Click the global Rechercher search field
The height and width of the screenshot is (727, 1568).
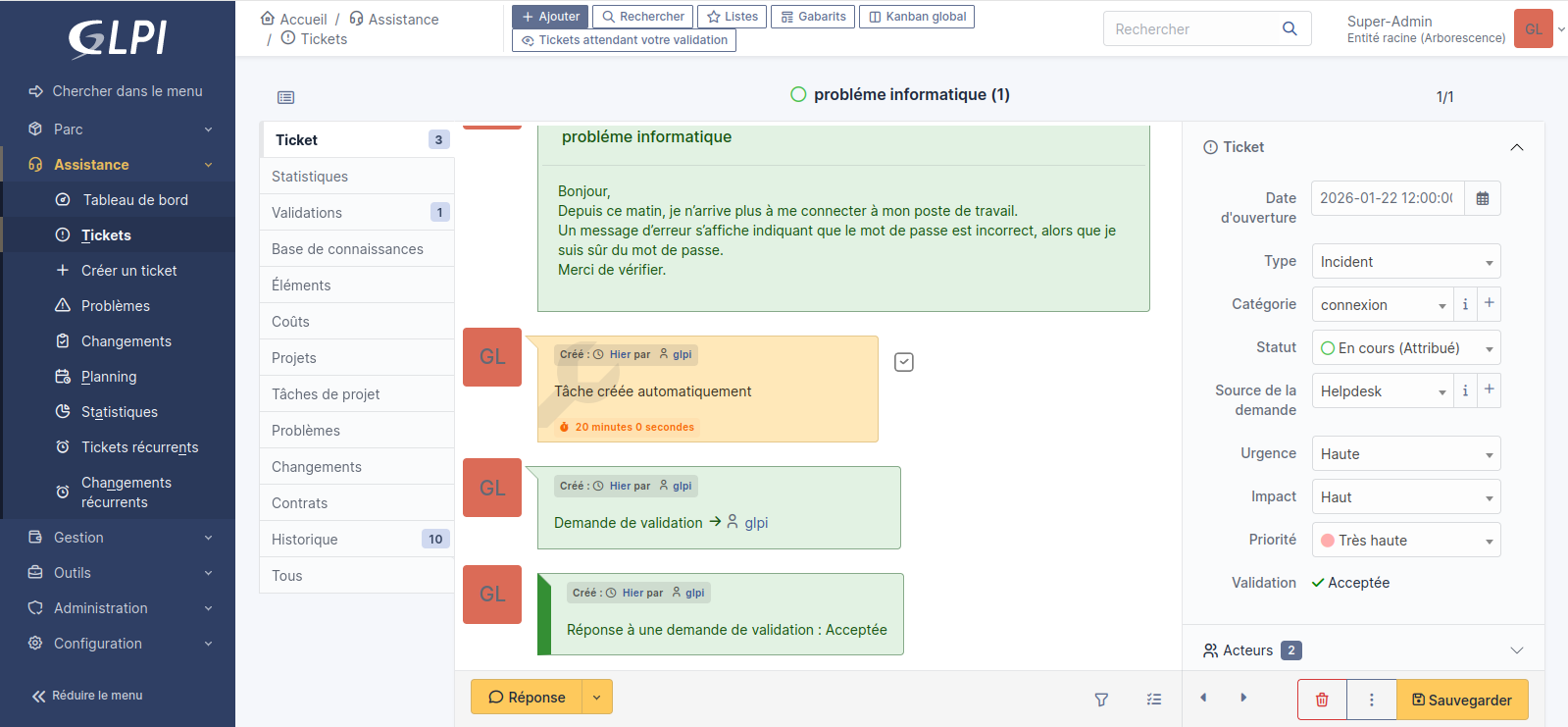(1192, 29)
